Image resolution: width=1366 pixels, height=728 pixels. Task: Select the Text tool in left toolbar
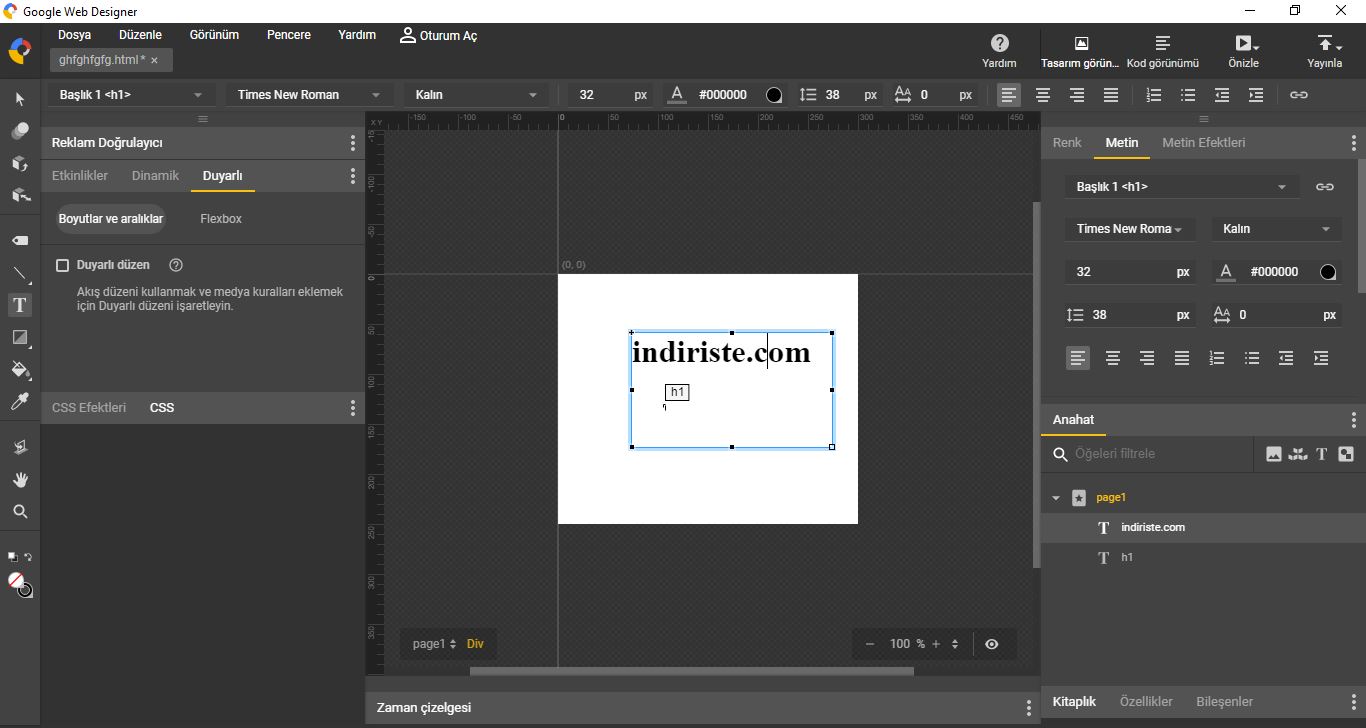19,305
